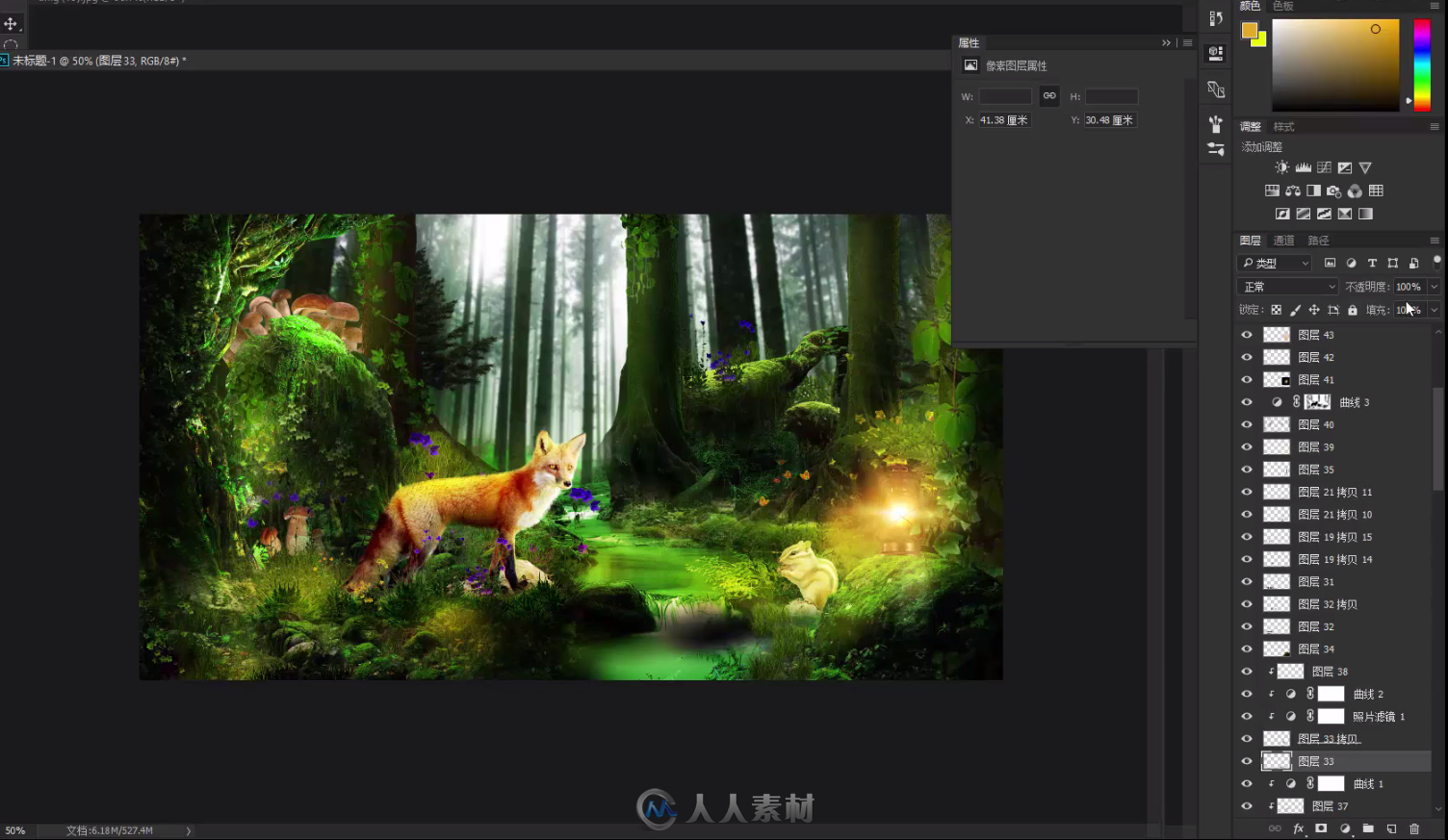Hide layer 图层 33

pos(1247,761)
